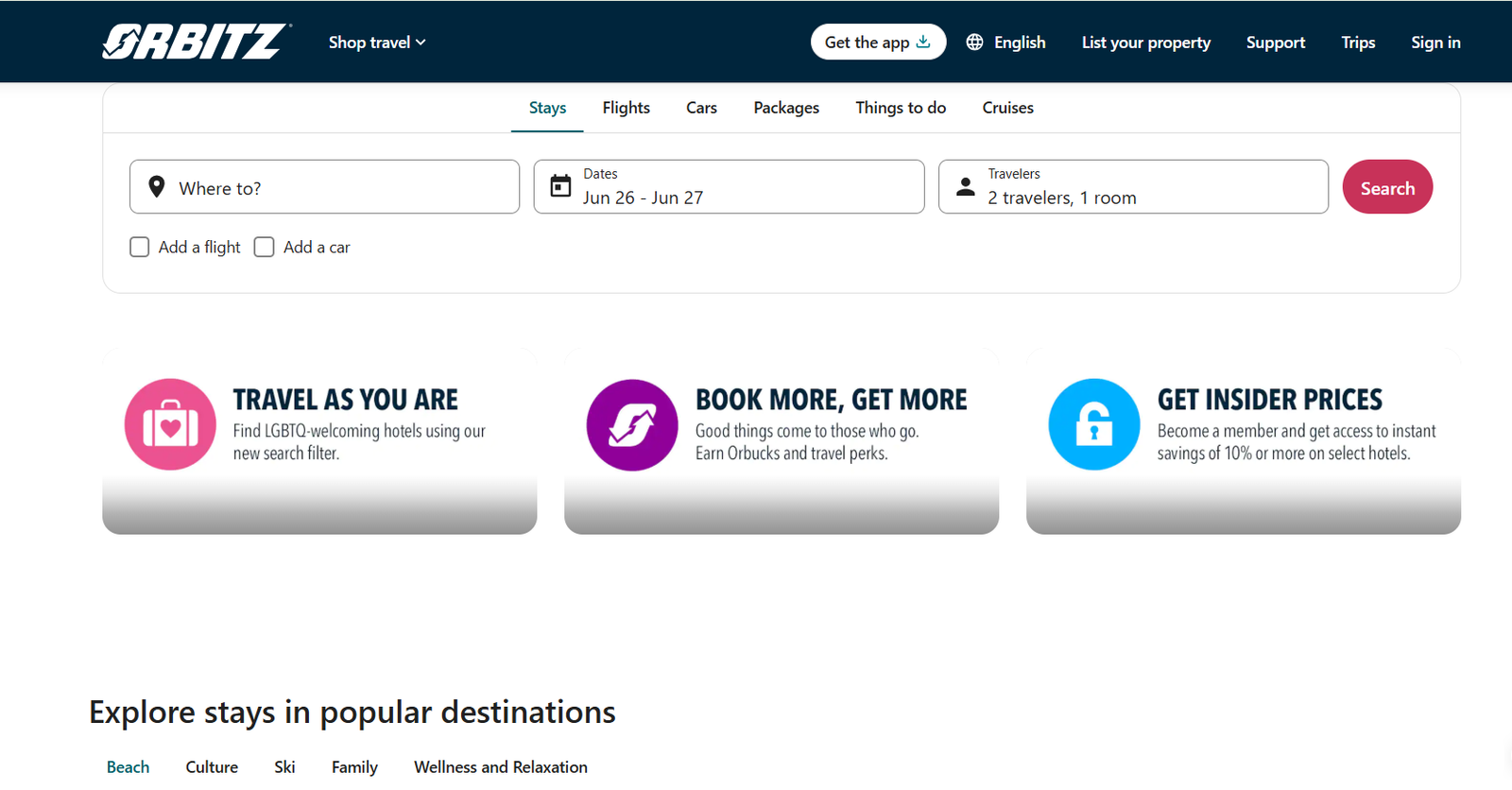Open the Packages tab

[x=786, y=108]
